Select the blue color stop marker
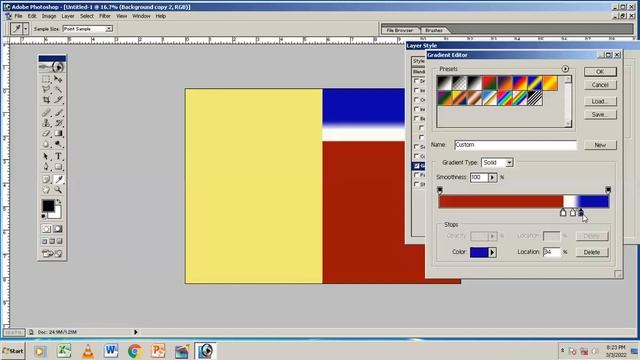This screenshot has height=360, width=640. coord(581,212)
